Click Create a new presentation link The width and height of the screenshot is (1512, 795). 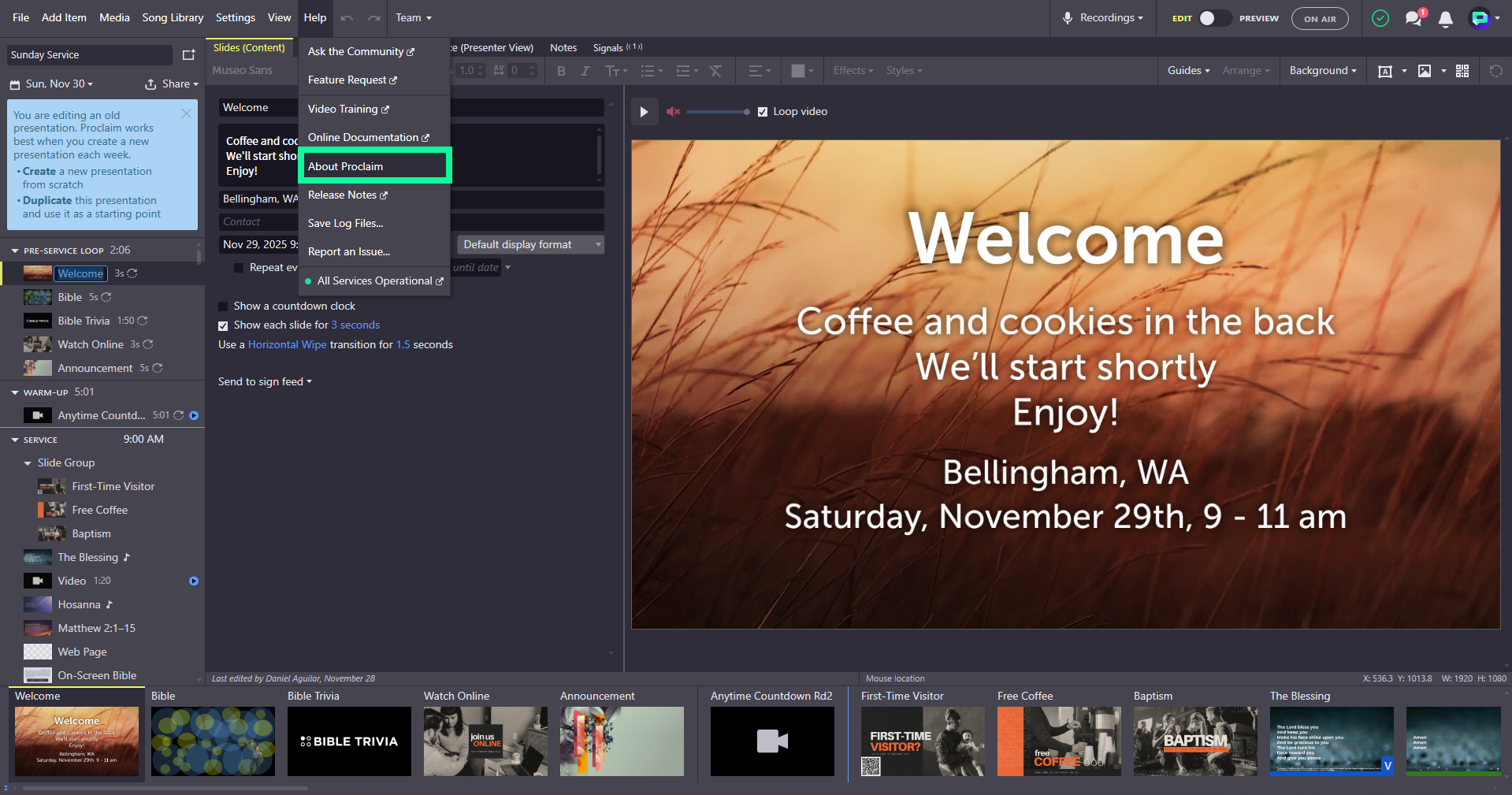point(39,172)
